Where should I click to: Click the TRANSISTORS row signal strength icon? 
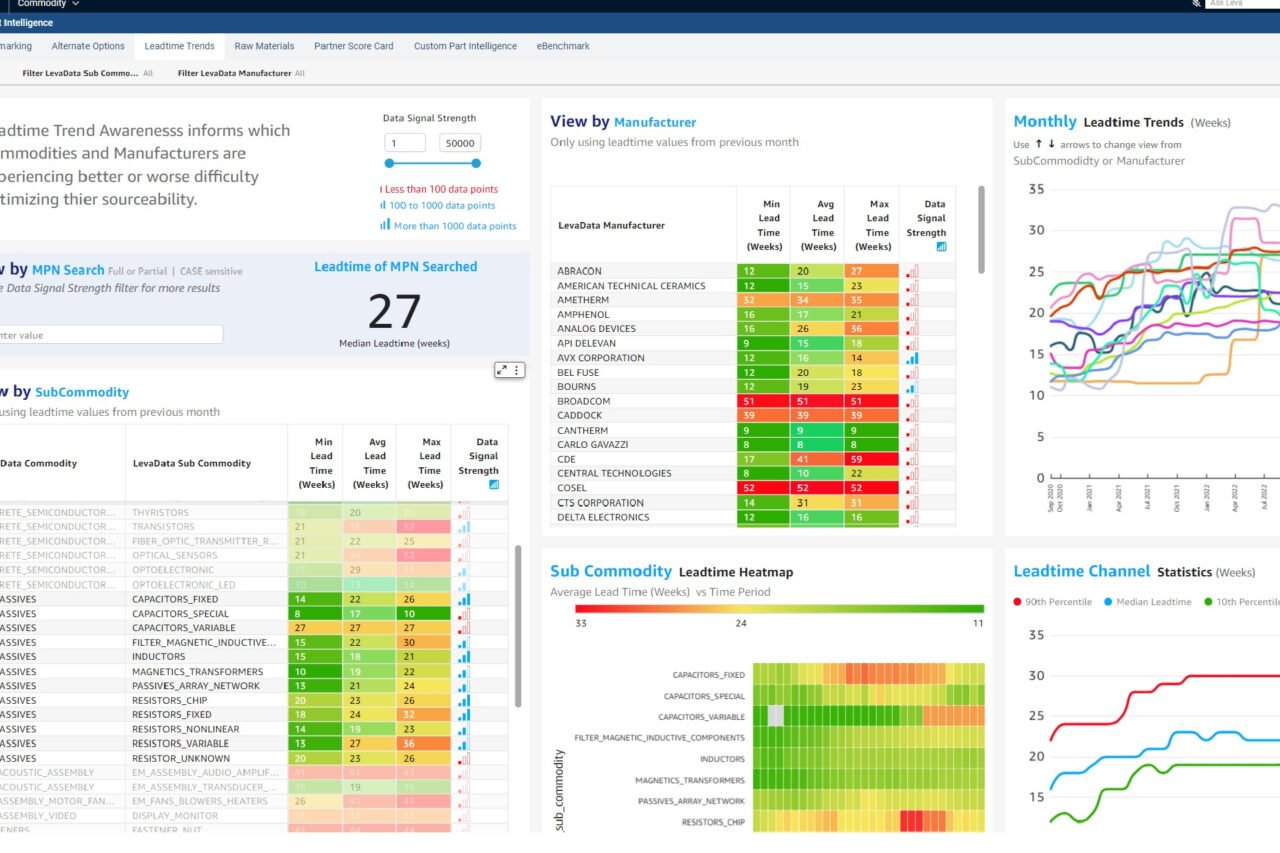point(464,526)
